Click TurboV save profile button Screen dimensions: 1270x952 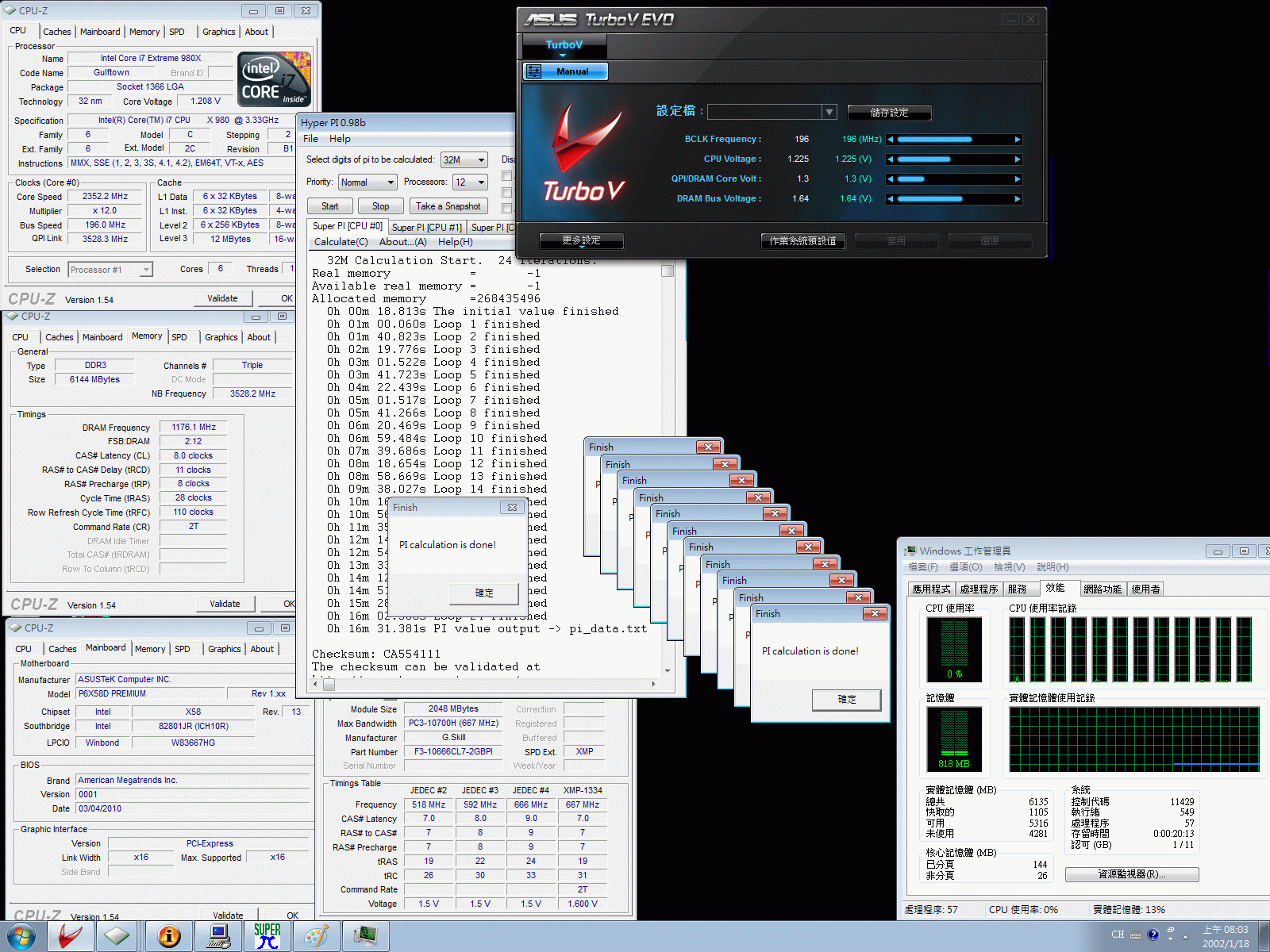(889, 113)
